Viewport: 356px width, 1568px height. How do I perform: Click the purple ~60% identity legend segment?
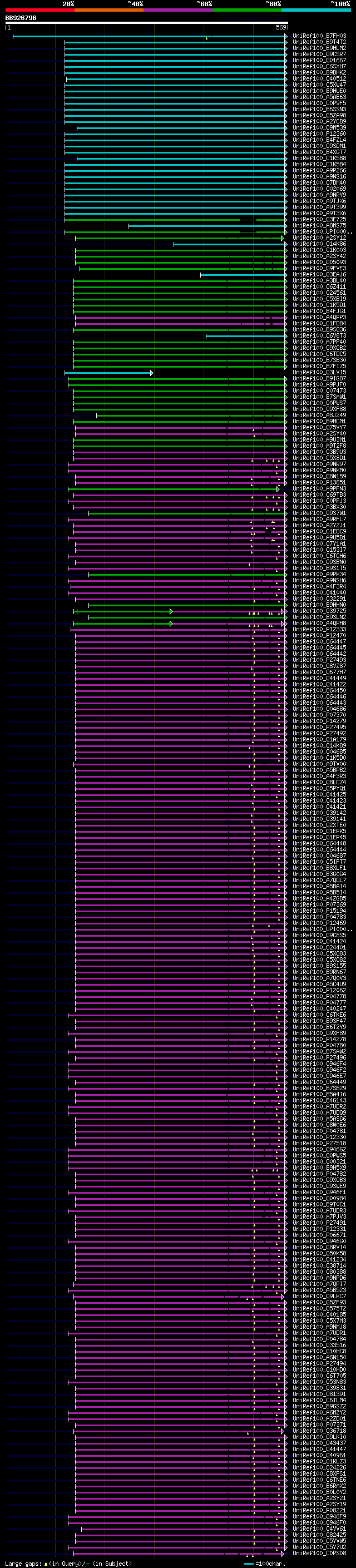[179, 10]
